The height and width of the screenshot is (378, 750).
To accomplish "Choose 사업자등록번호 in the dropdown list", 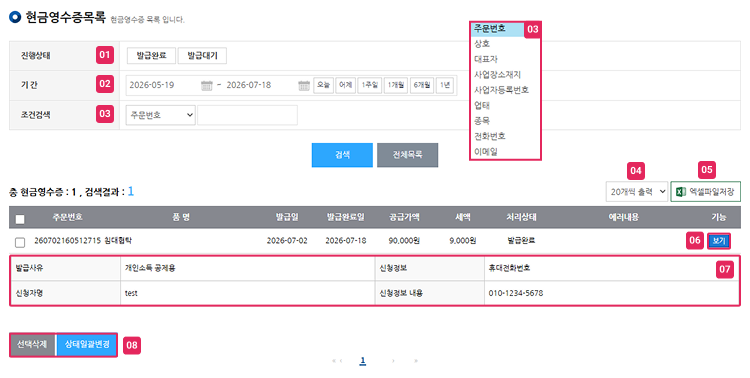I will (x=501, y=90).
